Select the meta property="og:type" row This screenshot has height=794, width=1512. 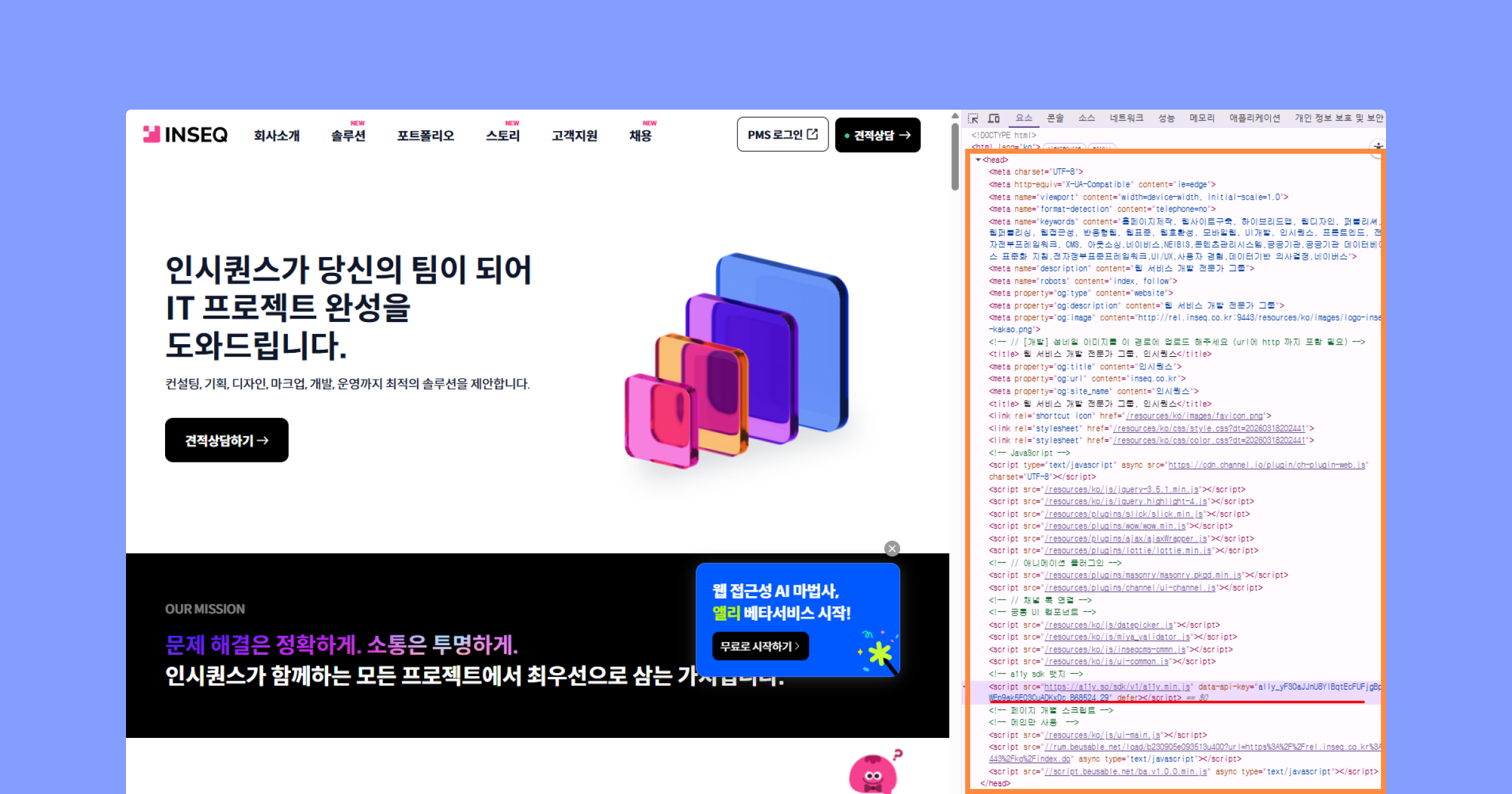pos(1081,294)
